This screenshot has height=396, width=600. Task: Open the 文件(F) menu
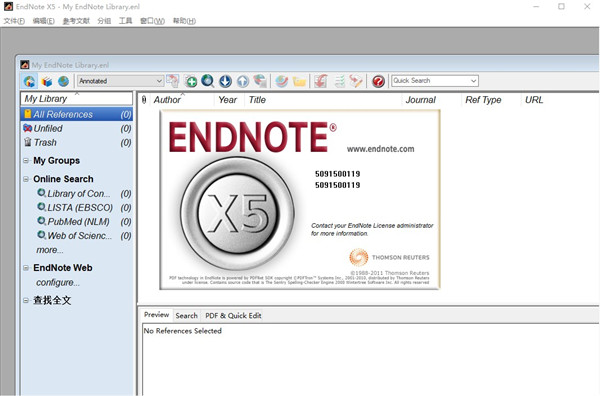pos(14,21)
